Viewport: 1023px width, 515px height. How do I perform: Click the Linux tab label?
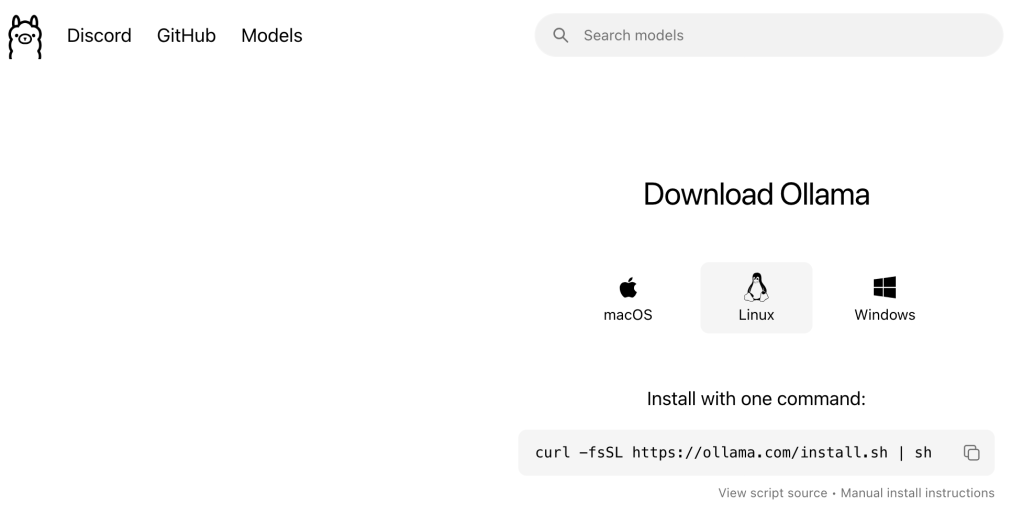coord(756,315)
